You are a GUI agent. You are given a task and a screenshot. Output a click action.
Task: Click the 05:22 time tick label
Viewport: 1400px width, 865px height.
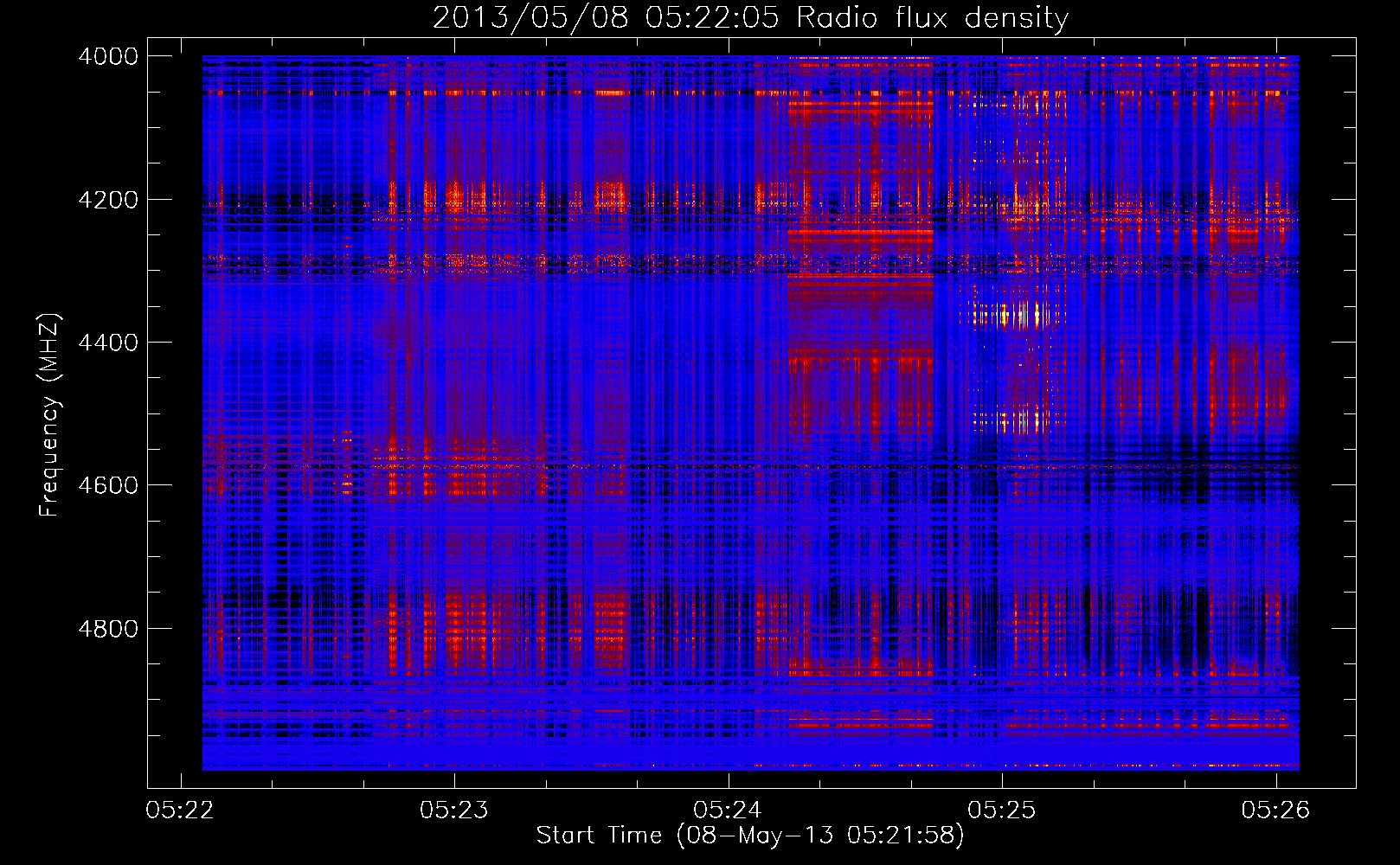pyautogui.click(x=180, y=810)
